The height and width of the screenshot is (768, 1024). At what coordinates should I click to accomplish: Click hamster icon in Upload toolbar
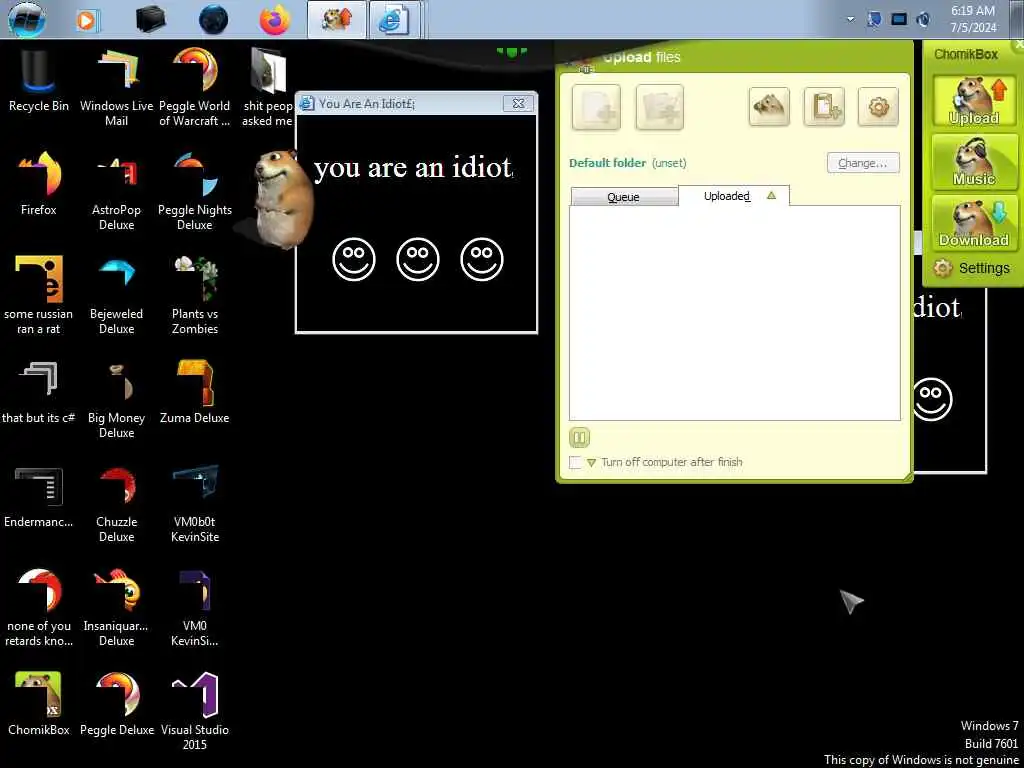tap(769, 106)
